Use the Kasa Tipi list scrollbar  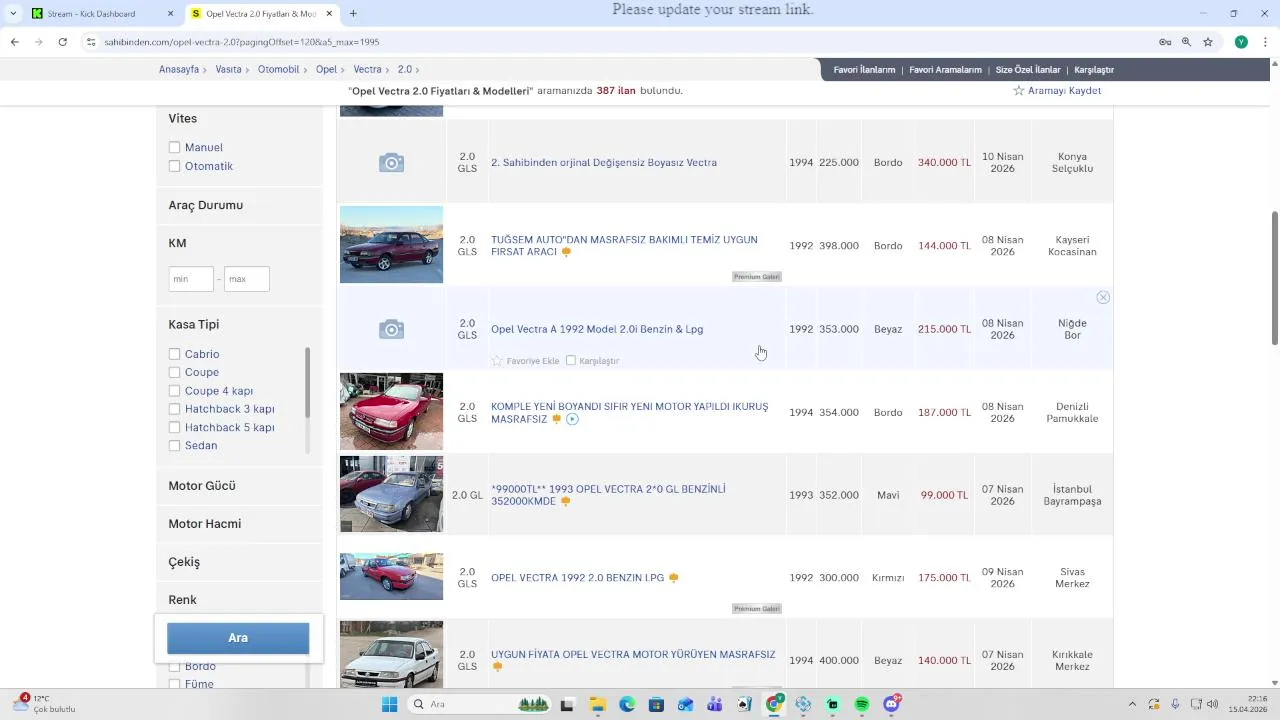[x=307, y=383]
